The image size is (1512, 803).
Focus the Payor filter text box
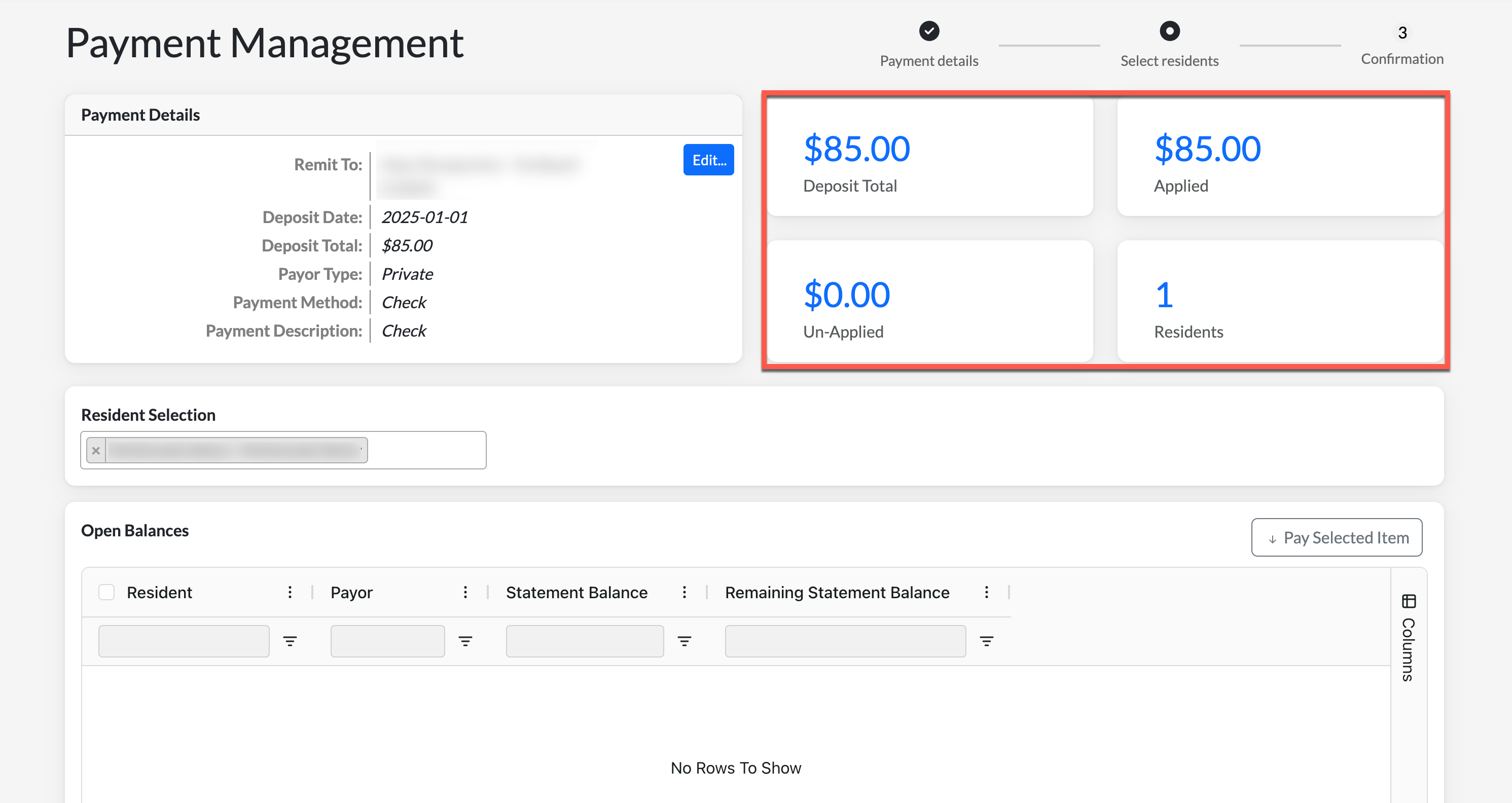[x=387, y=641]
